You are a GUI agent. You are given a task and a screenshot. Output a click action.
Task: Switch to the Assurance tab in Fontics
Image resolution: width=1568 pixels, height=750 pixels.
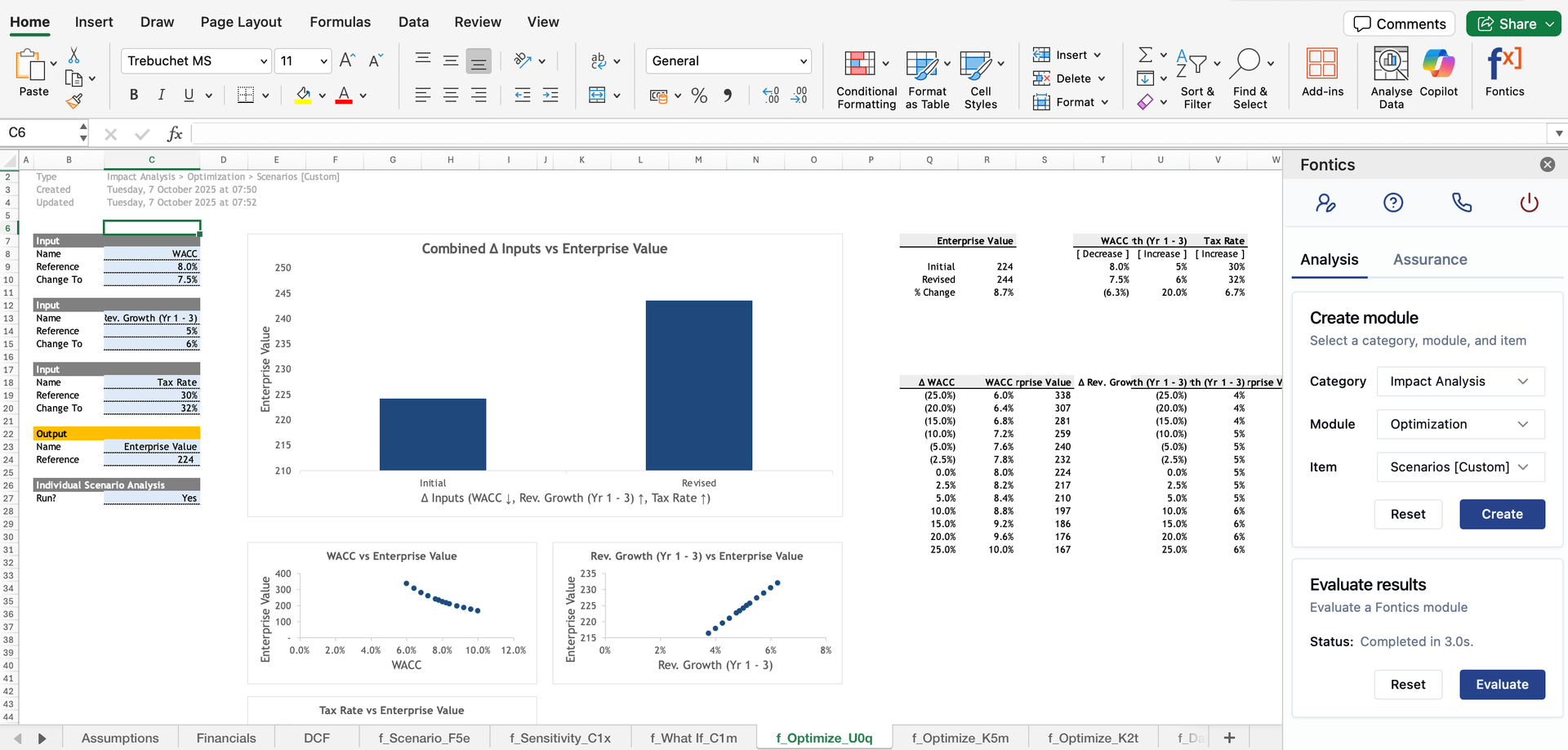point(1430,259)
